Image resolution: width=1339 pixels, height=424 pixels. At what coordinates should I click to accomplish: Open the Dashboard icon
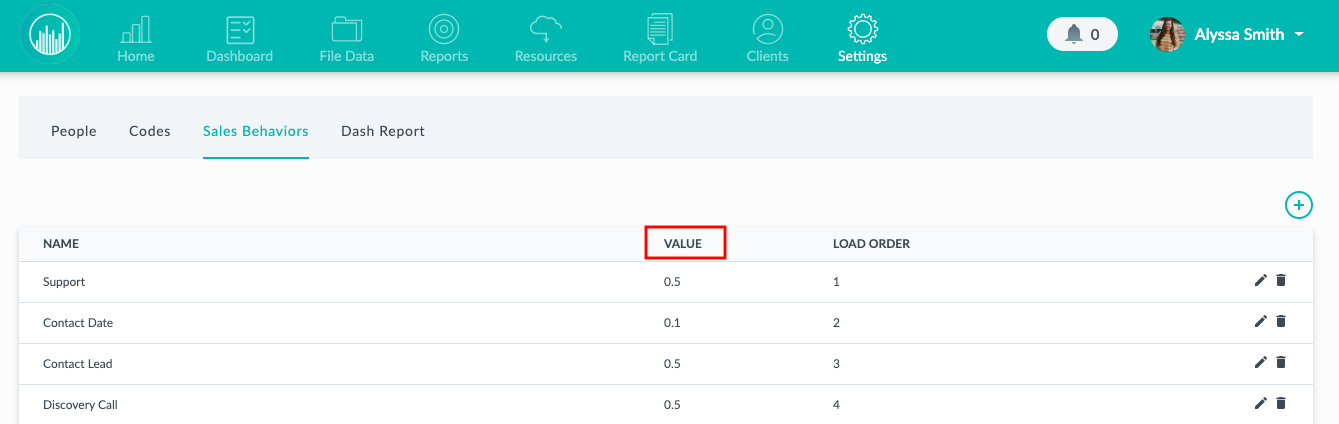(240, 29)
